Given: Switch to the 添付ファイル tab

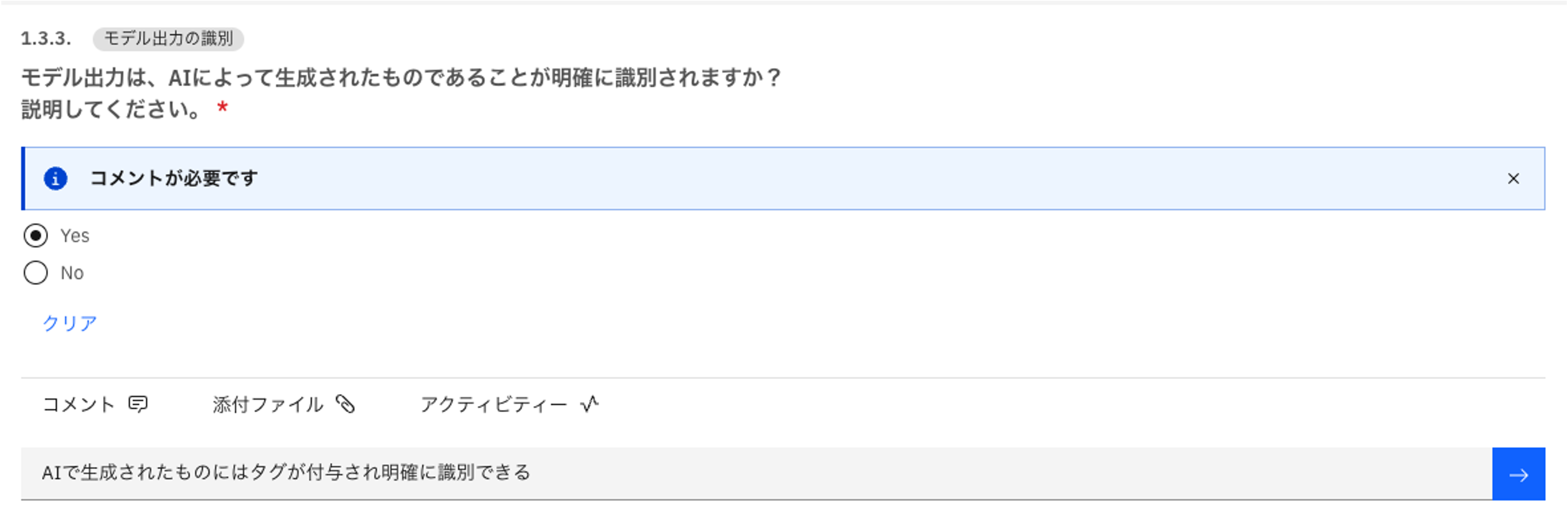Looking at the screenshot, I should 268,404.
